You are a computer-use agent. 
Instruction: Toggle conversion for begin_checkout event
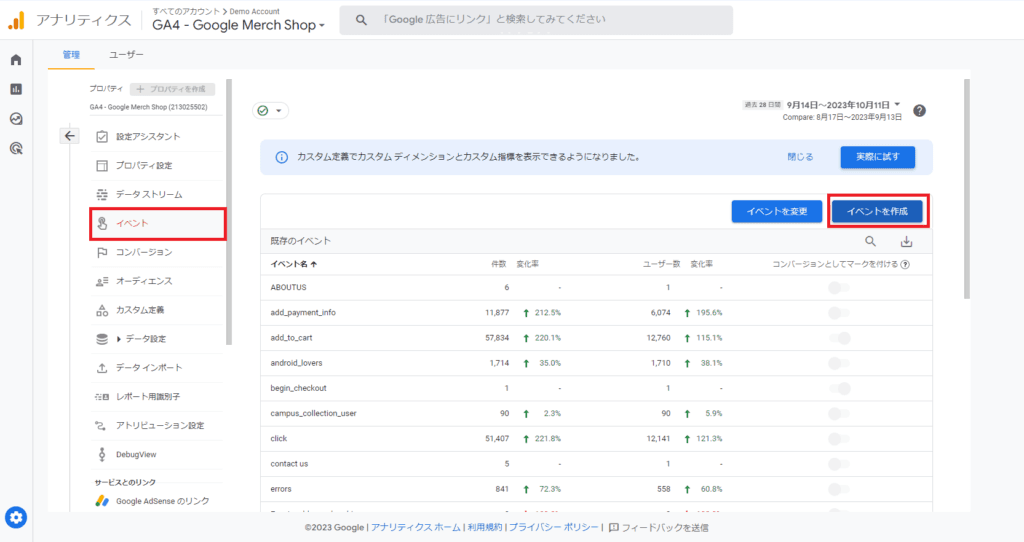click(x=839, y=389)
